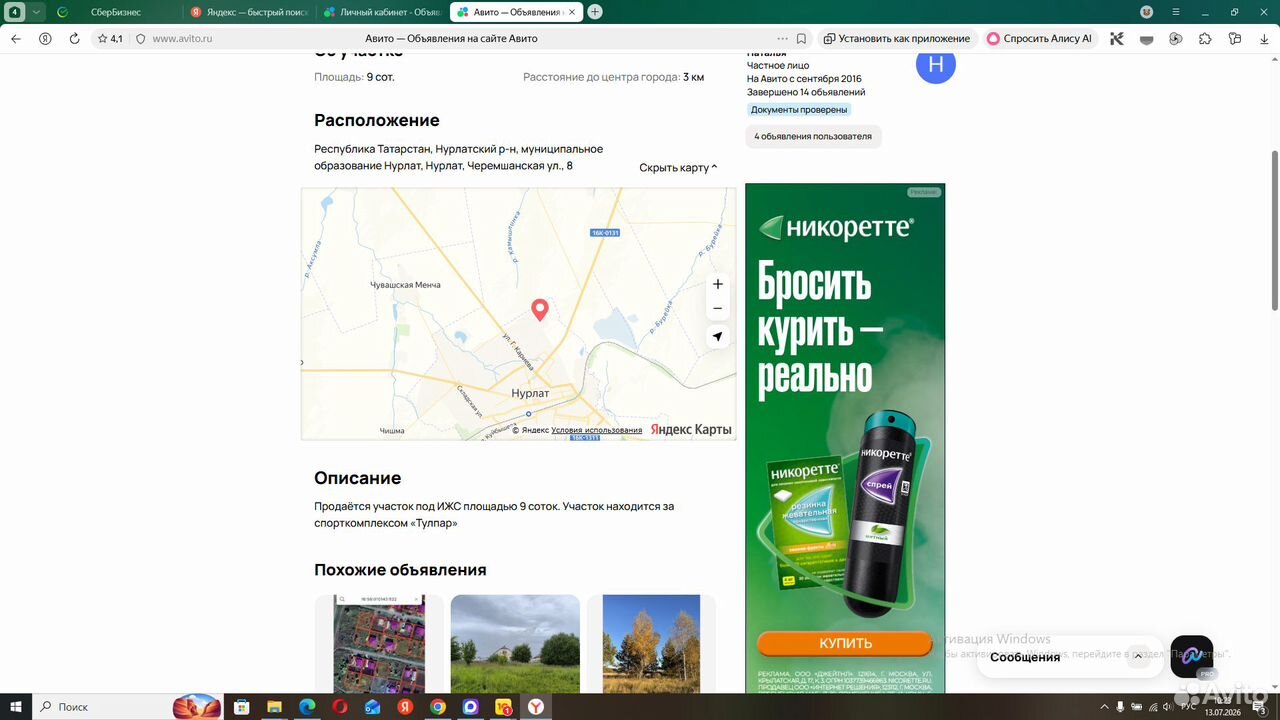Bookmark this page with the bookmark icon
The image size is (1280, 720).
(x=802, y=38)
